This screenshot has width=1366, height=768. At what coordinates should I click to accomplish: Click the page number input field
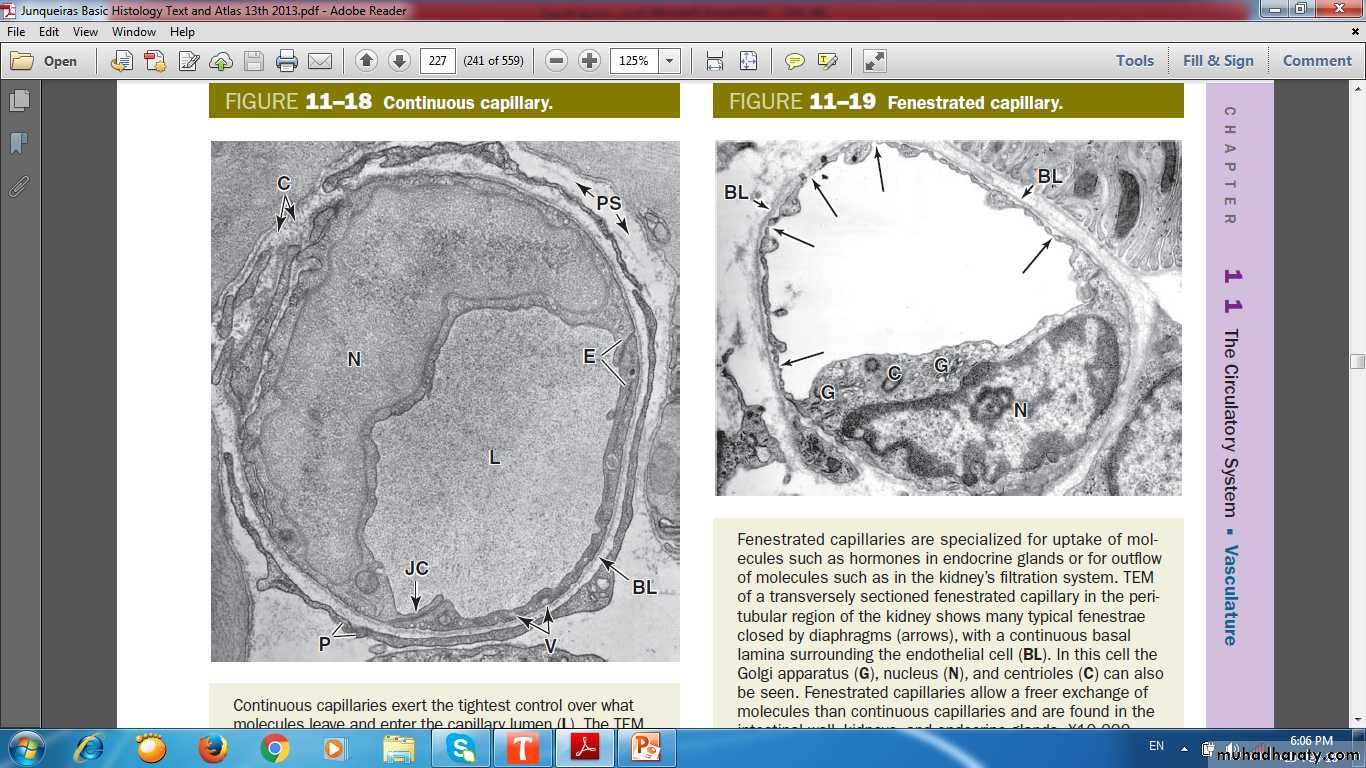(437, 61)
